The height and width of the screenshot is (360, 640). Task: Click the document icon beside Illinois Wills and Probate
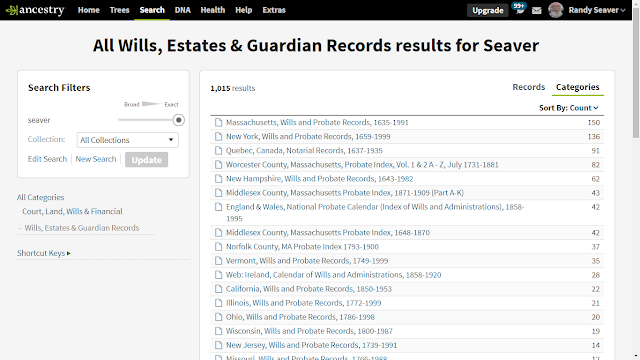click(219, 303)
